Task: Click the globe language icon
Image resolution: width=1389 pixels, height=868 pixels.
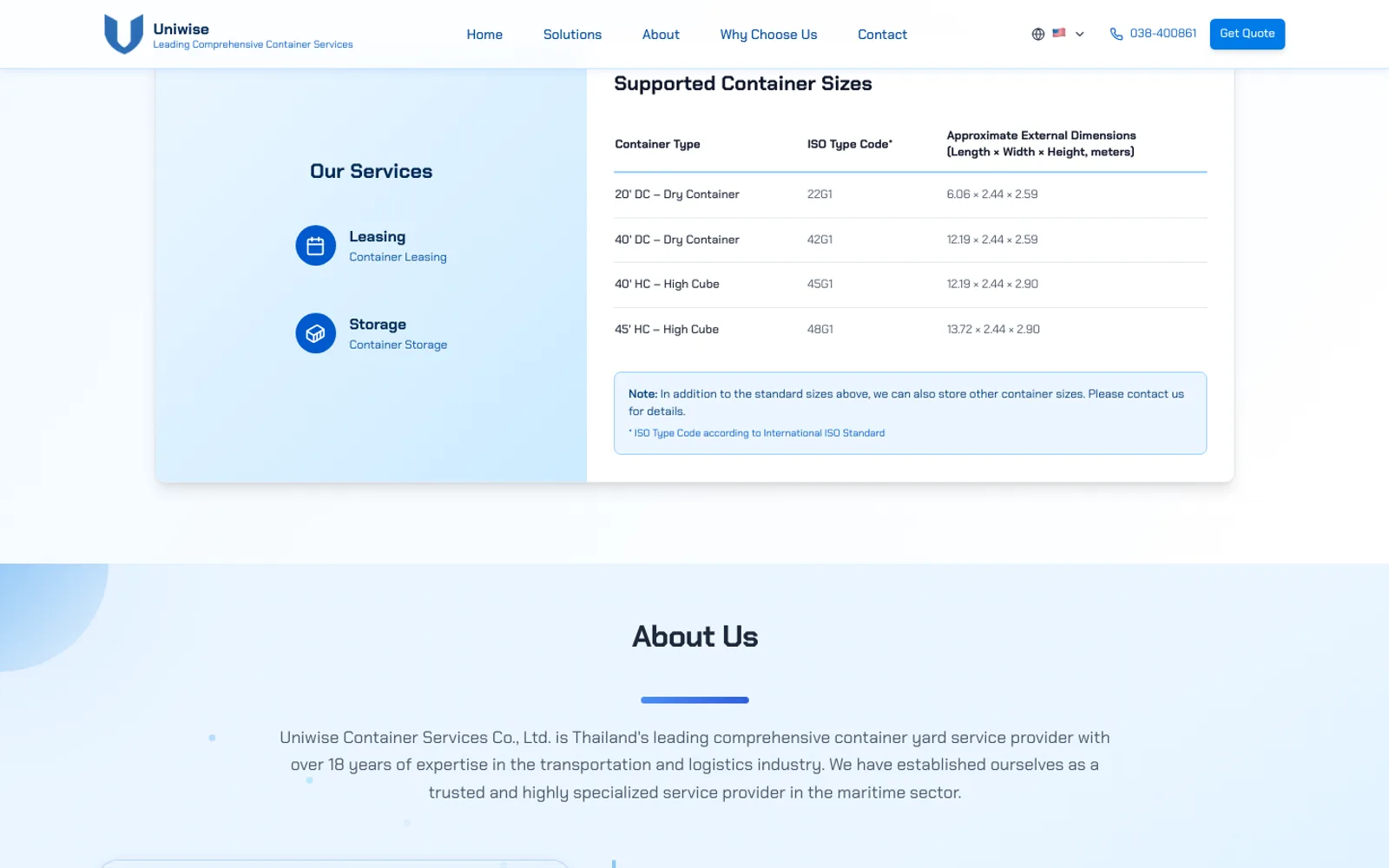Action: click(1037, 34)
